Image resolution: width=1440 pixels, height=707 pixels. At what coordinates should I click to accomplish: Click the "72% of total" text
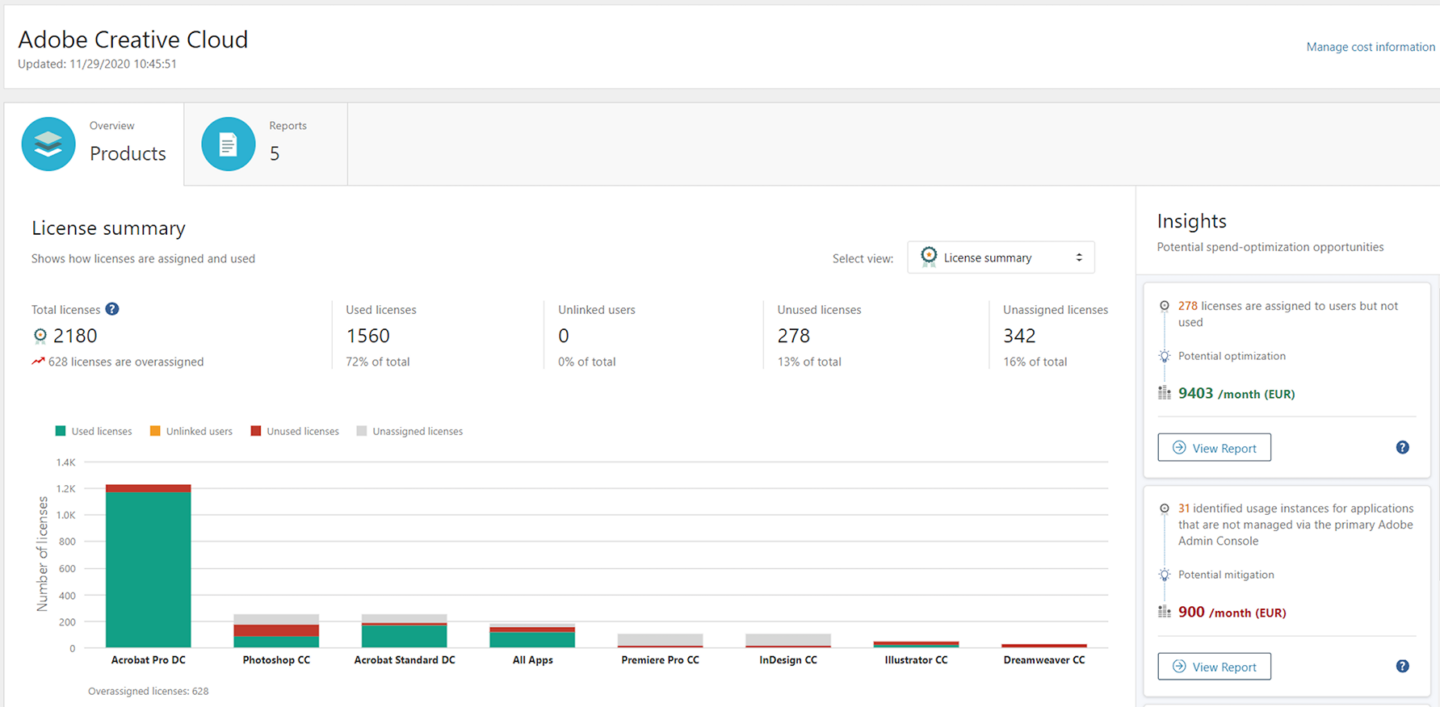tap(378, 362)
